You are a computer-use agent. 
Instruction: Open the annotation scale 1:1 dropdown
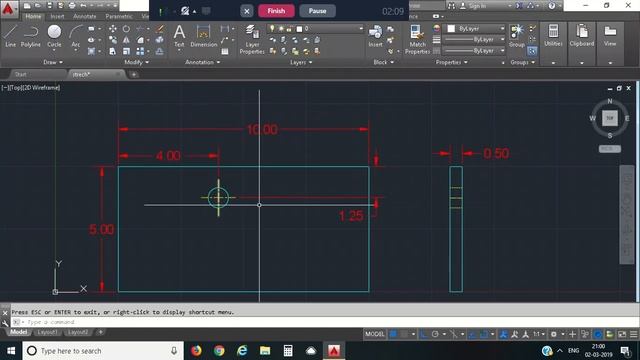539,334
